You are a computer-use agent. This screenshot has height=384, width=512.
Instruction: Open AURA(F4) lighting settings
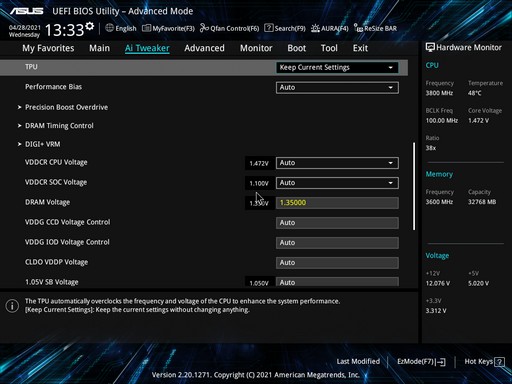pos(330,28)
